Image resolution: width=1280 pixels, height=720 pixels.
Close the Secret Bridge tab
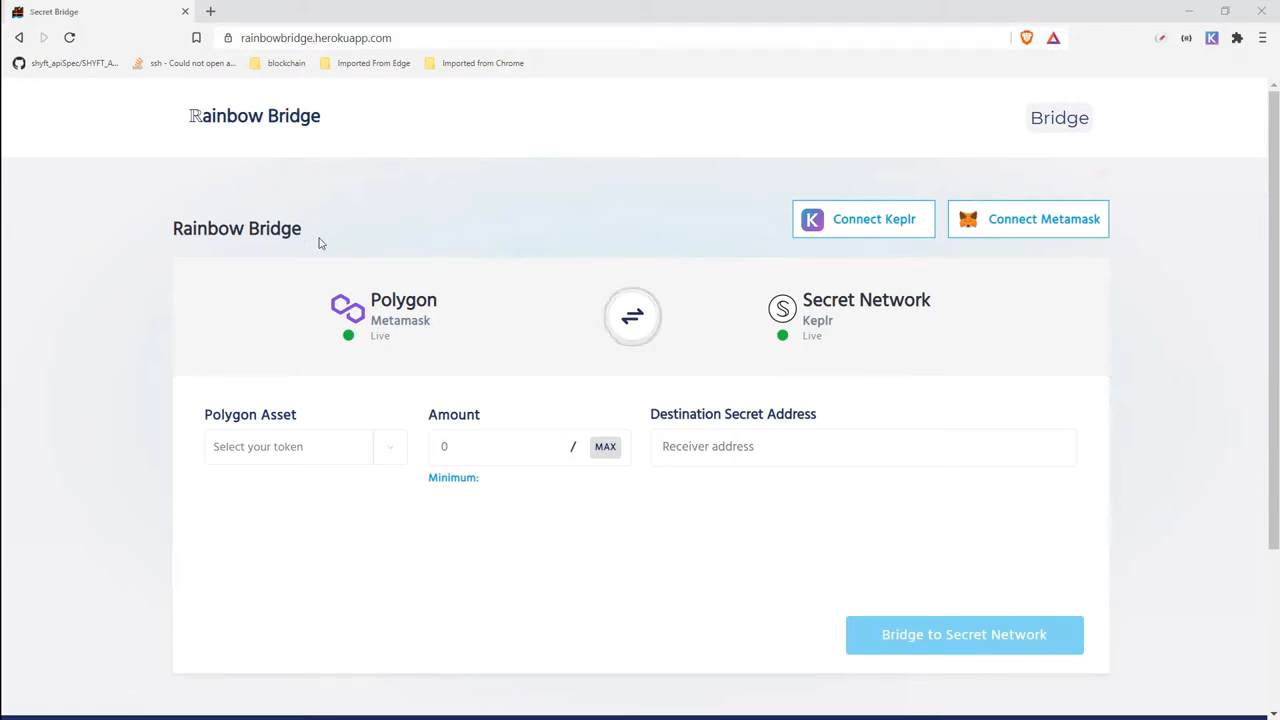[185, 12]
